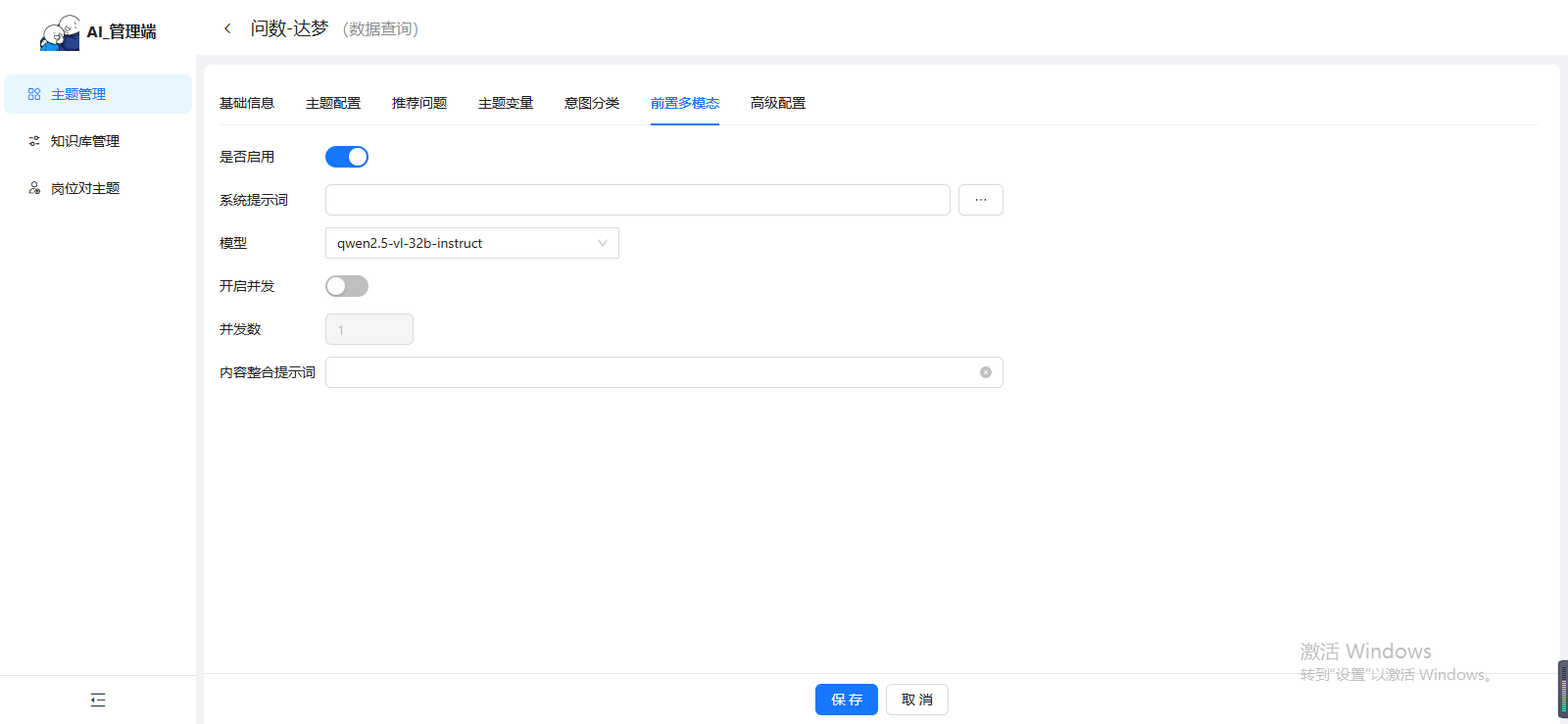This screenshot has height=724, width=1568.
Task: Click the 主题管理 grid icon in sidebar
Action: coord(34,94)
